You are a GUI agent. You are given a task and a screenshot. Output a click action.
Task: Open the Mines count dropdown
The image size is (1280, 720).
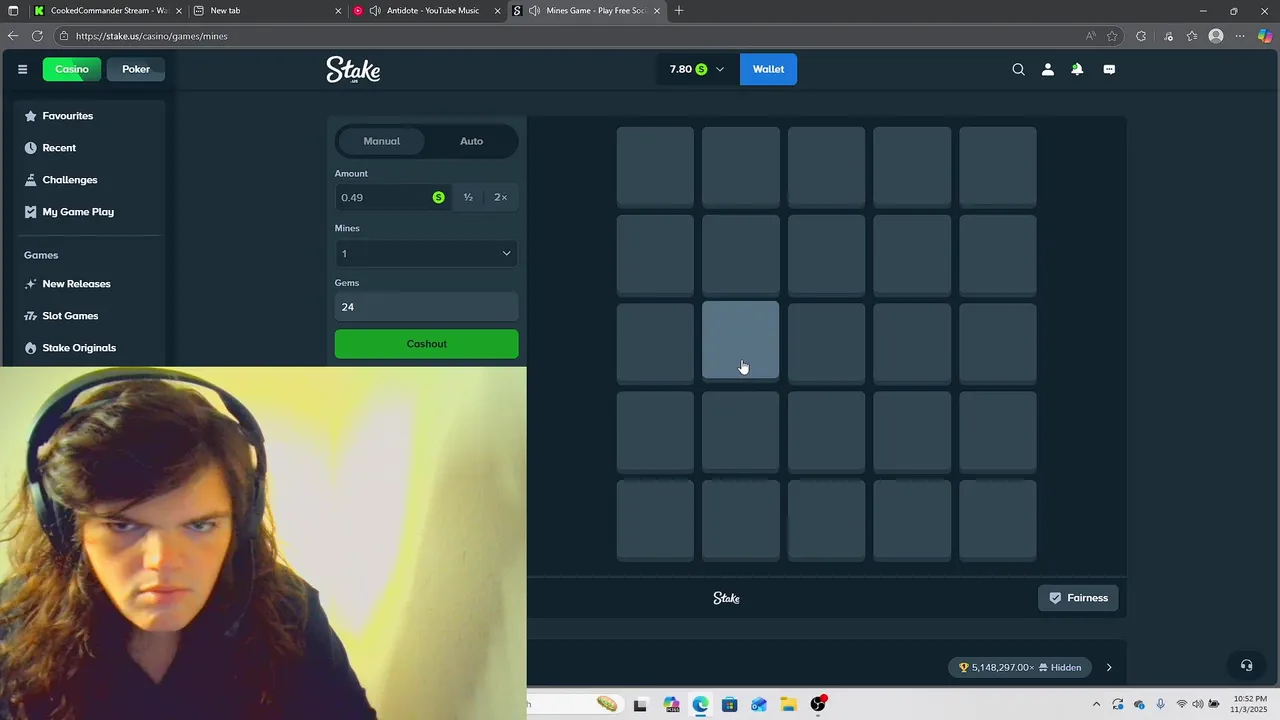click(426, 253)
